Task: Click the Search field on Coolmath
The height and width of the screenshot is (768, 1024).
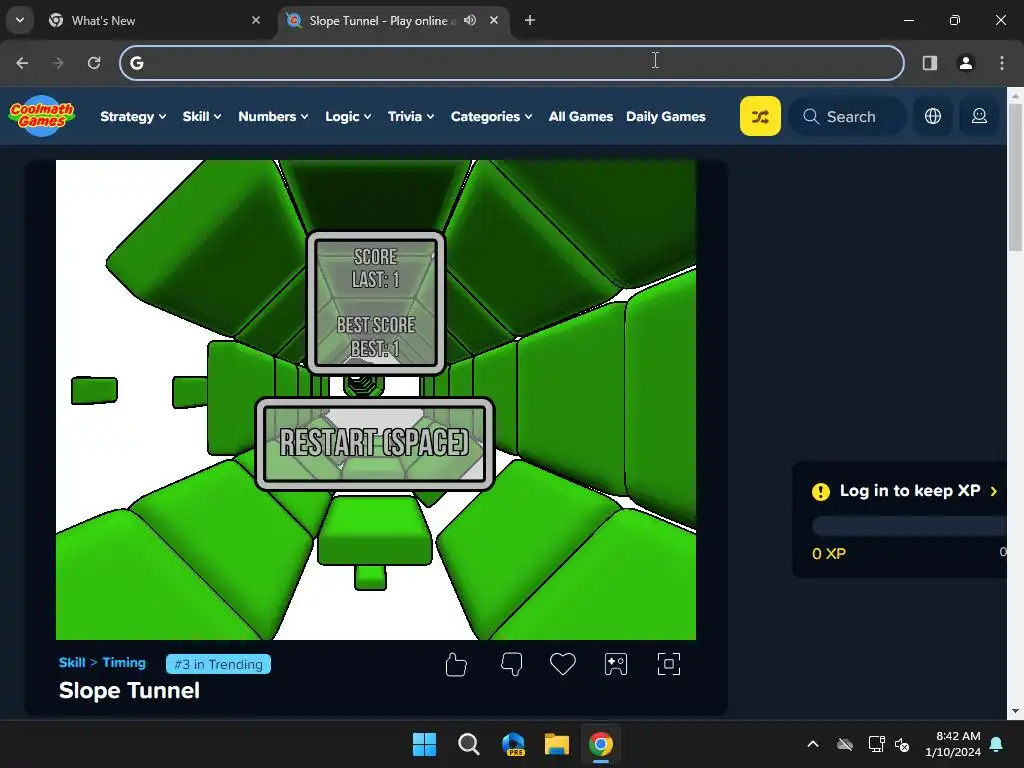Action: [848, 116]
